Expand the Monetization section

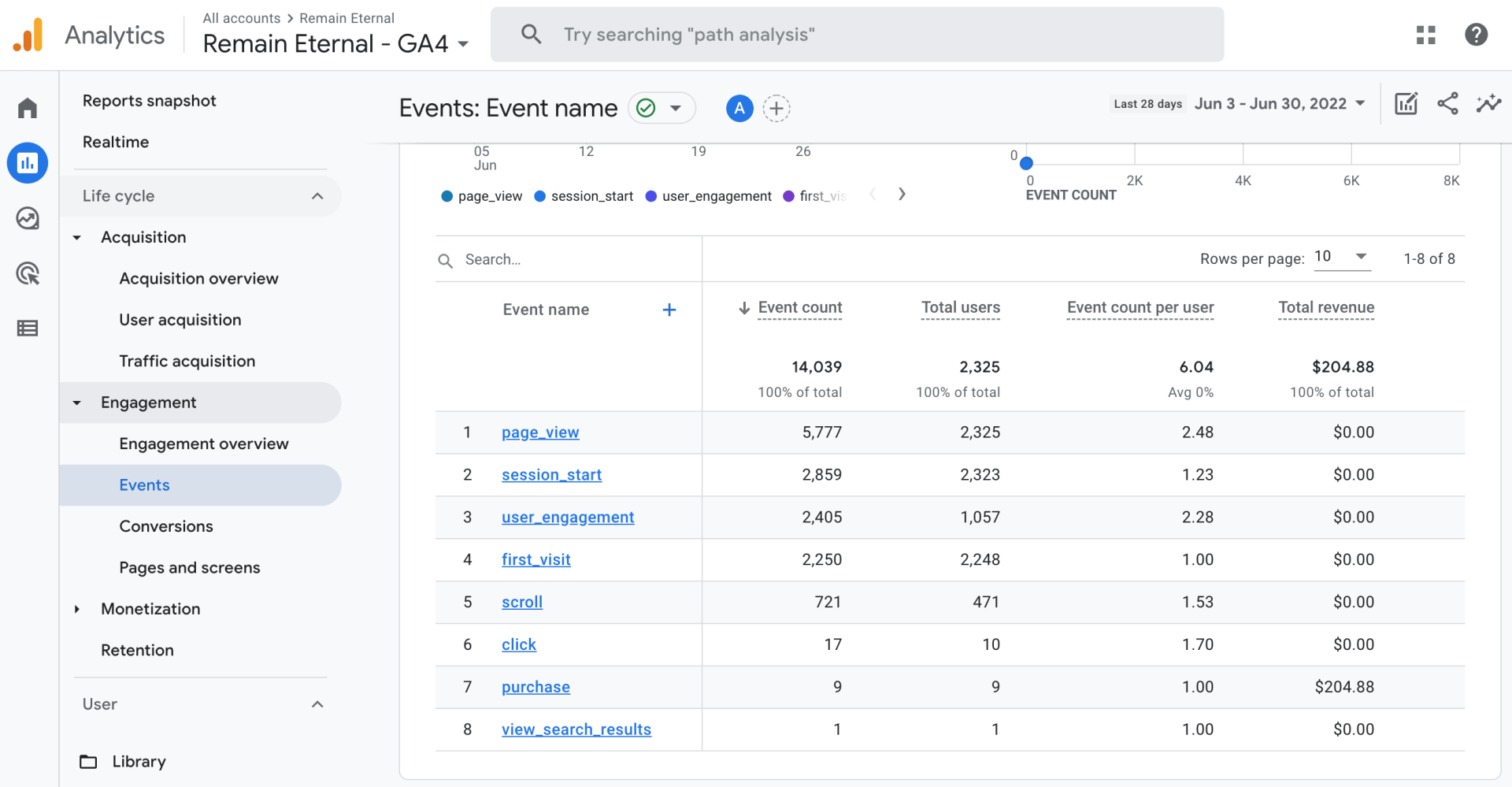(x=150, y=609)
